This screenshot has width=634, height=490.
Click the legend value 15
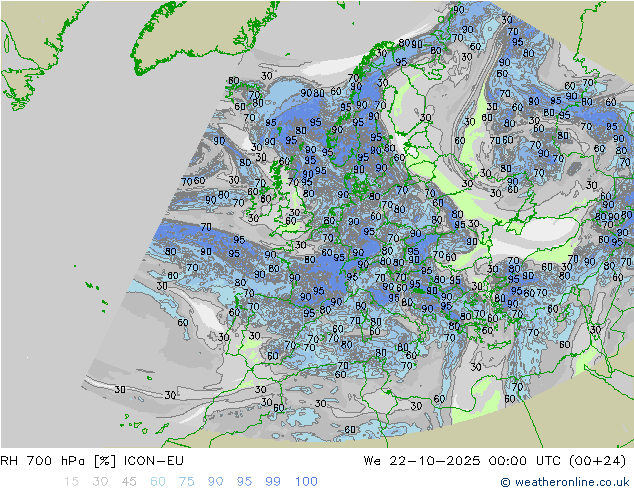point(71,481)
